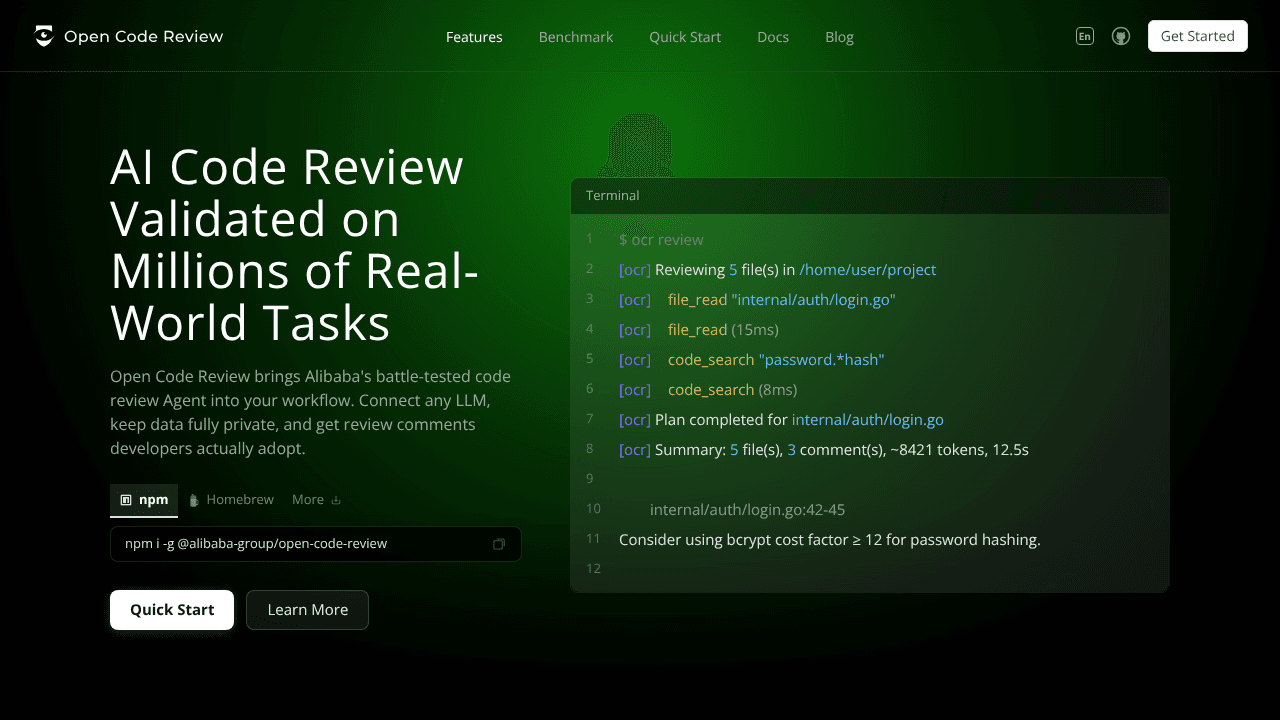
Task: Click the Summary line with token count
Action: click(x=824, y=450)
